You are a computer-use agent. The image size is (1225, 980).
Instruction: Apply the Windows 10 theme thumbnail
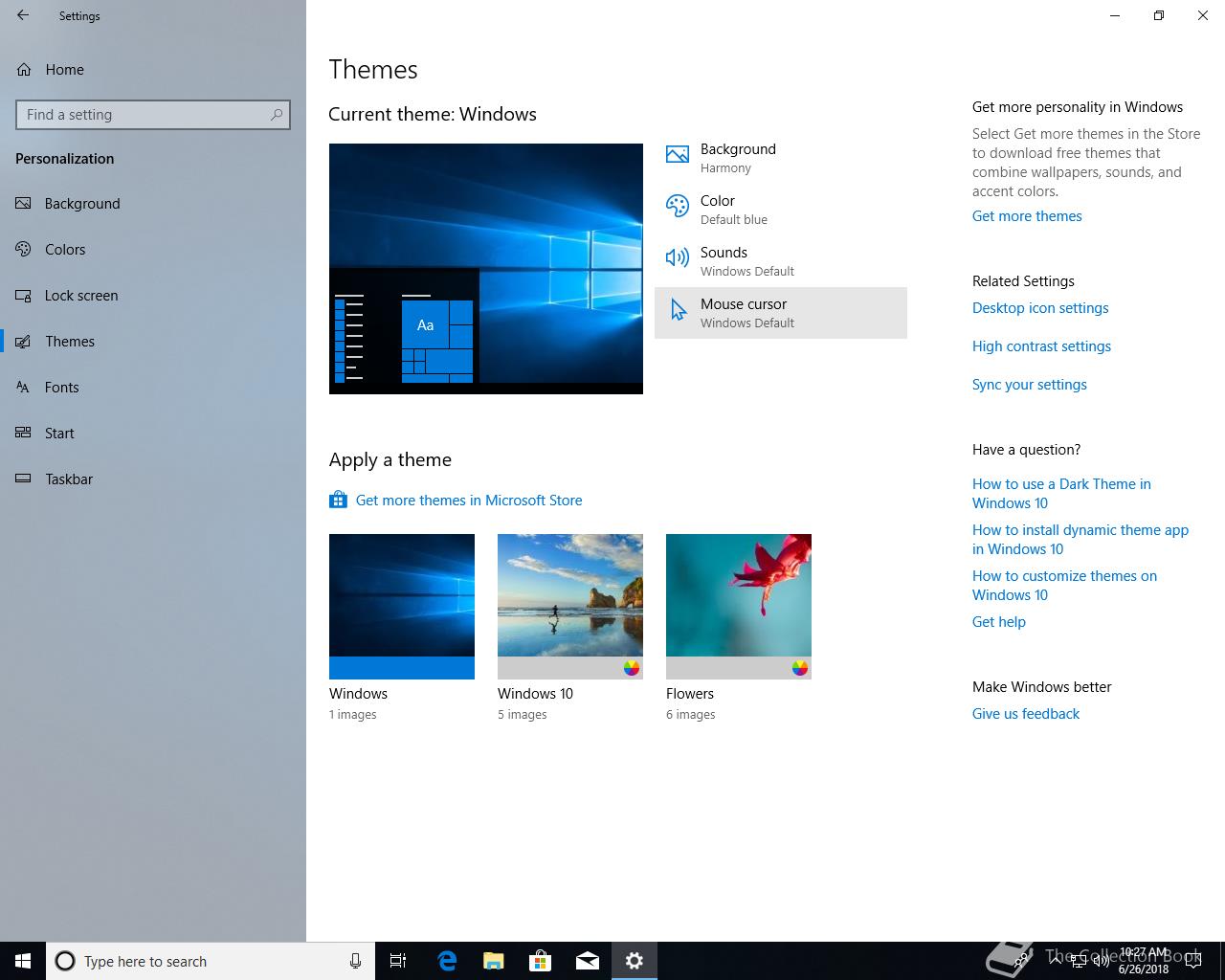point(570,607)
